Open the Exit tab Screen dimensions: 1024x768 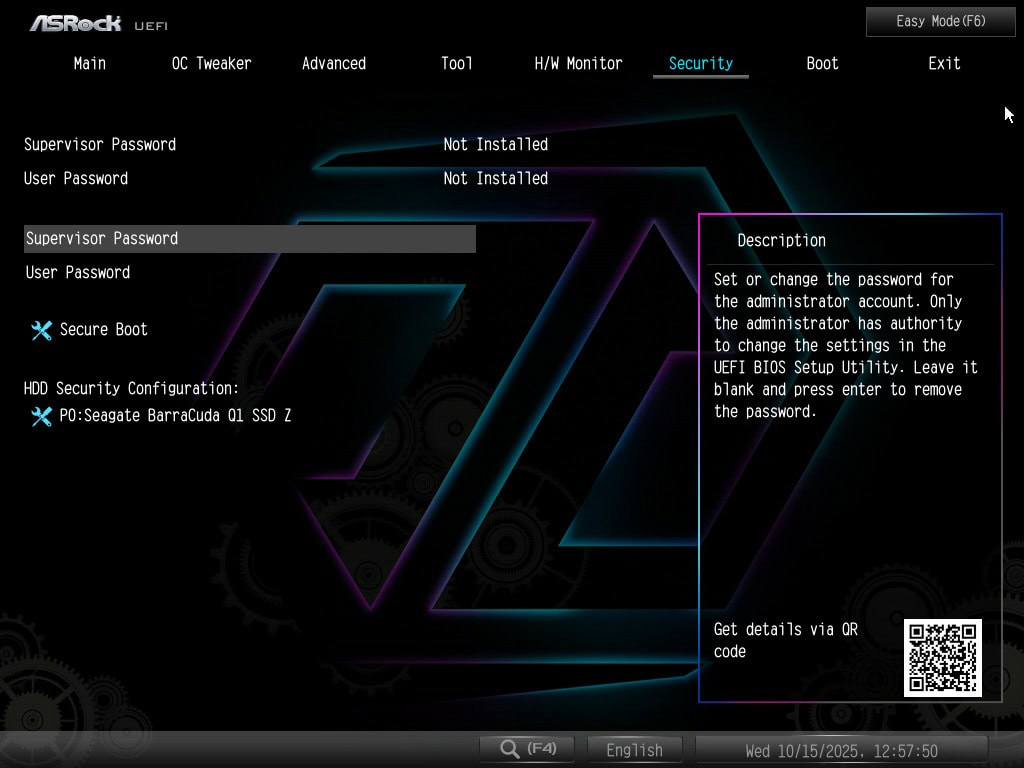[x=944, y=63]
